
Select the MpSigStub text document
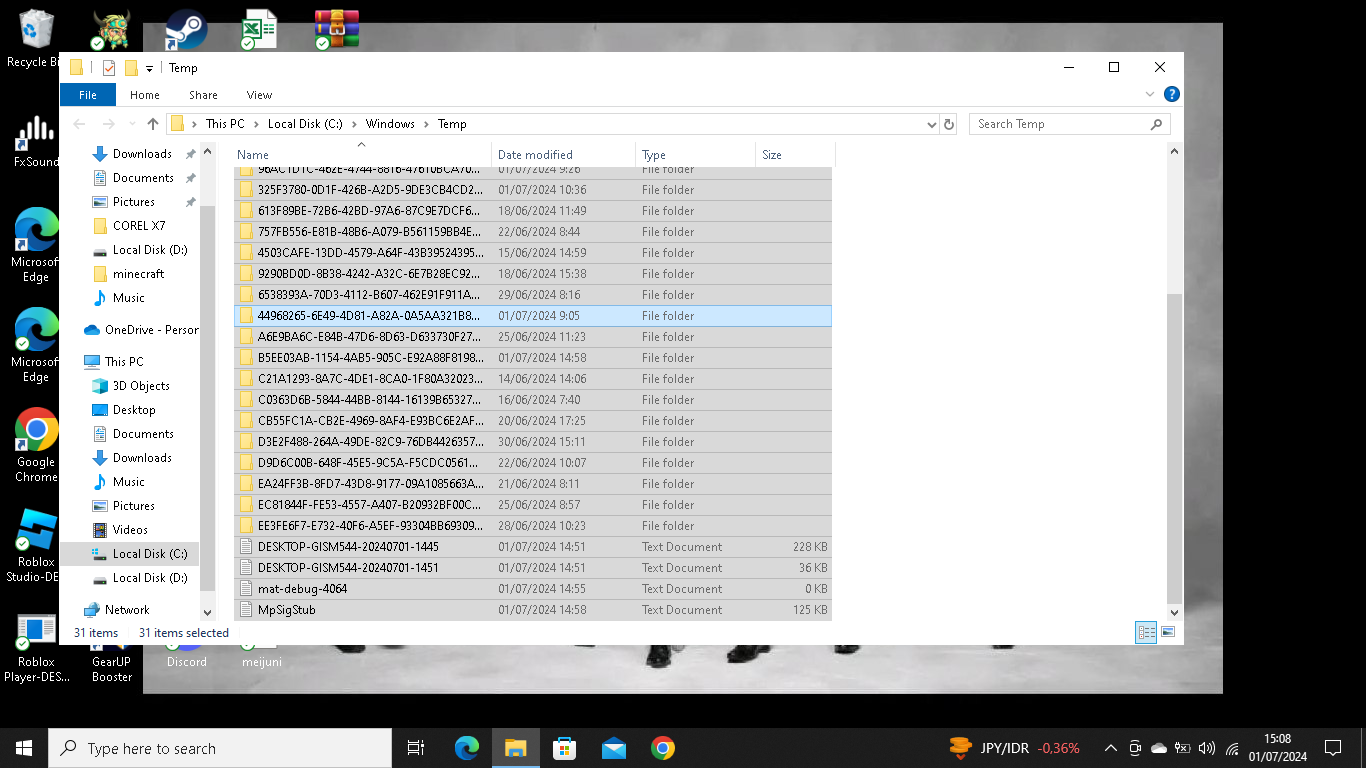533,610
